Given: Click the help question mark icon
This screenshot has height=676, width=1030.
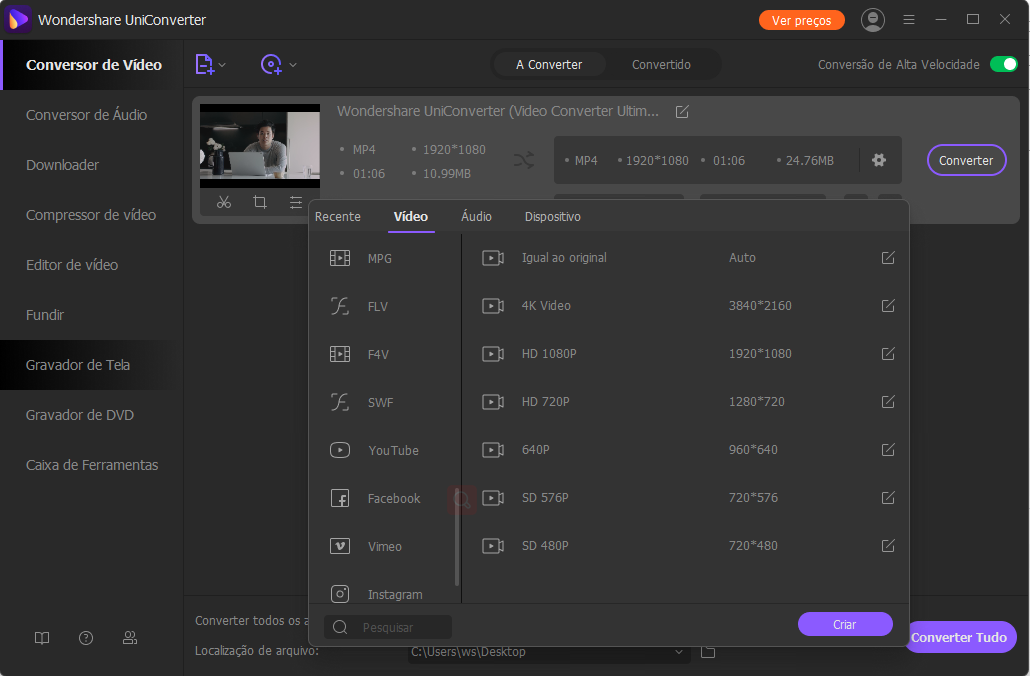Looking at the screenshot, I should (x=86, y=638).
